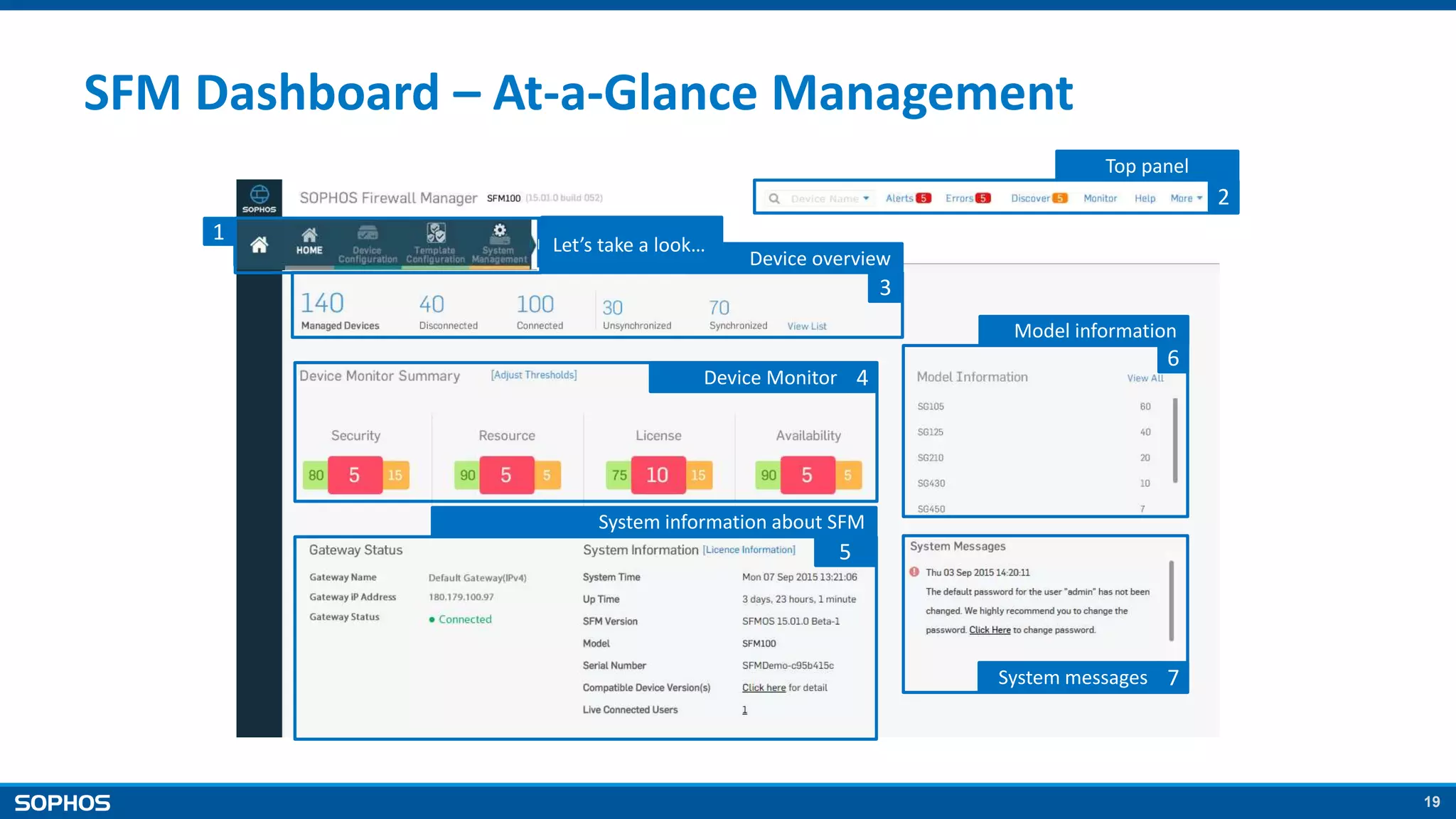Click the orange Security 15 box
The height and width of the screenshot is (819, 1456).
(x=395, y=475)
